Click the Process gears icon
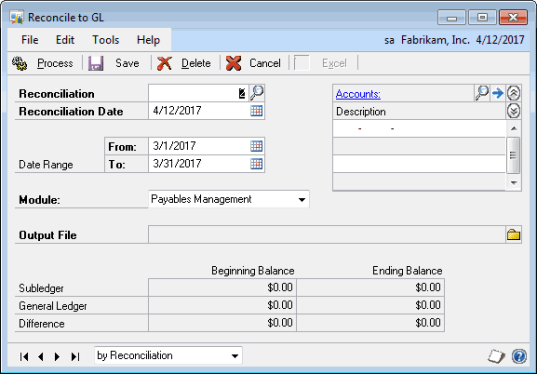The image size is (537, 374). 20,63
